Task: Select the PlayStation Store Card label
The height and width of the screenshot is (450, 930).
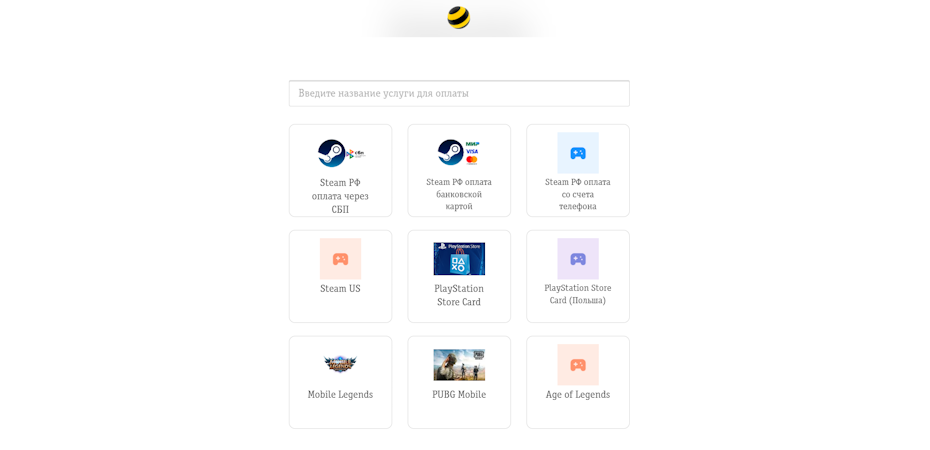Action: click(x=459, y=295)
